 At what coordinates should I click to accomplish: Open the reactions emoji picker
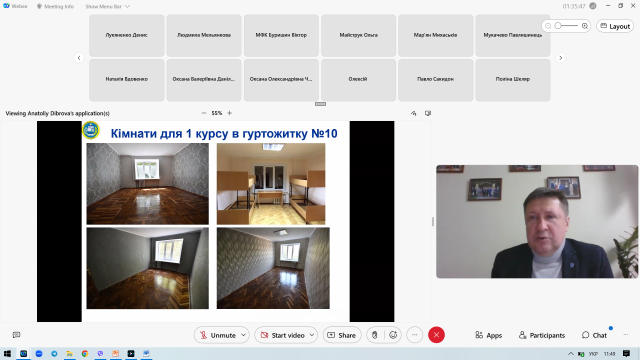click(393, 335)
